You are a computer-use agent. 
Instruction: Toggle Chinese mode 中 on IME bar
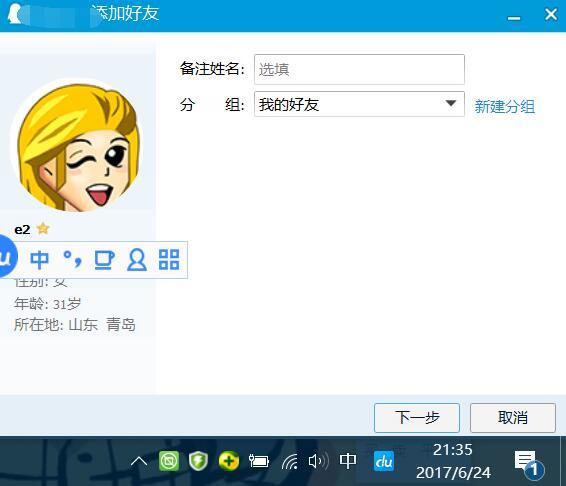click(x=39, y=260)
